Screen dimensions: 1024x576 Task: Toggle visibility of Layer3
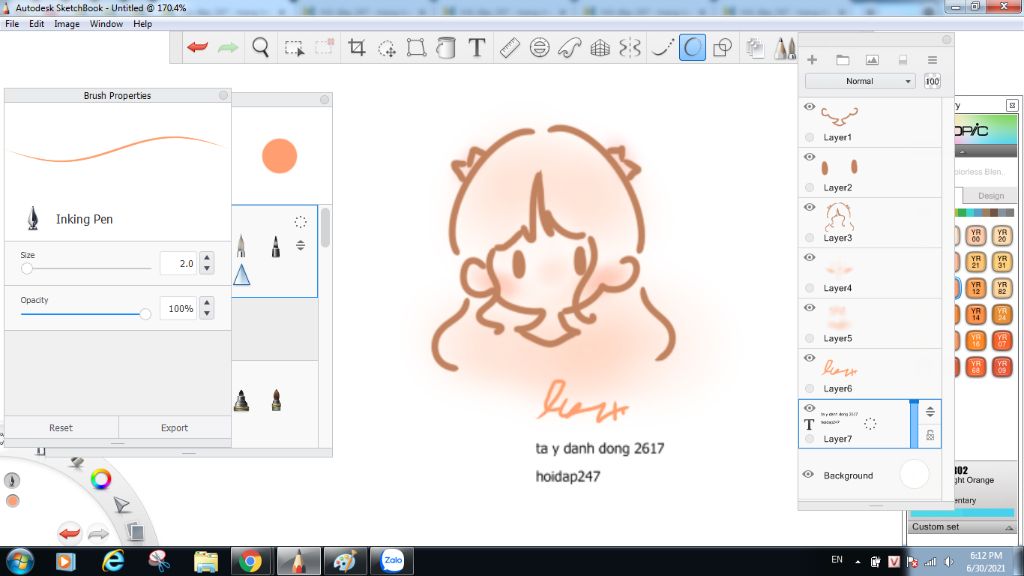809,207
